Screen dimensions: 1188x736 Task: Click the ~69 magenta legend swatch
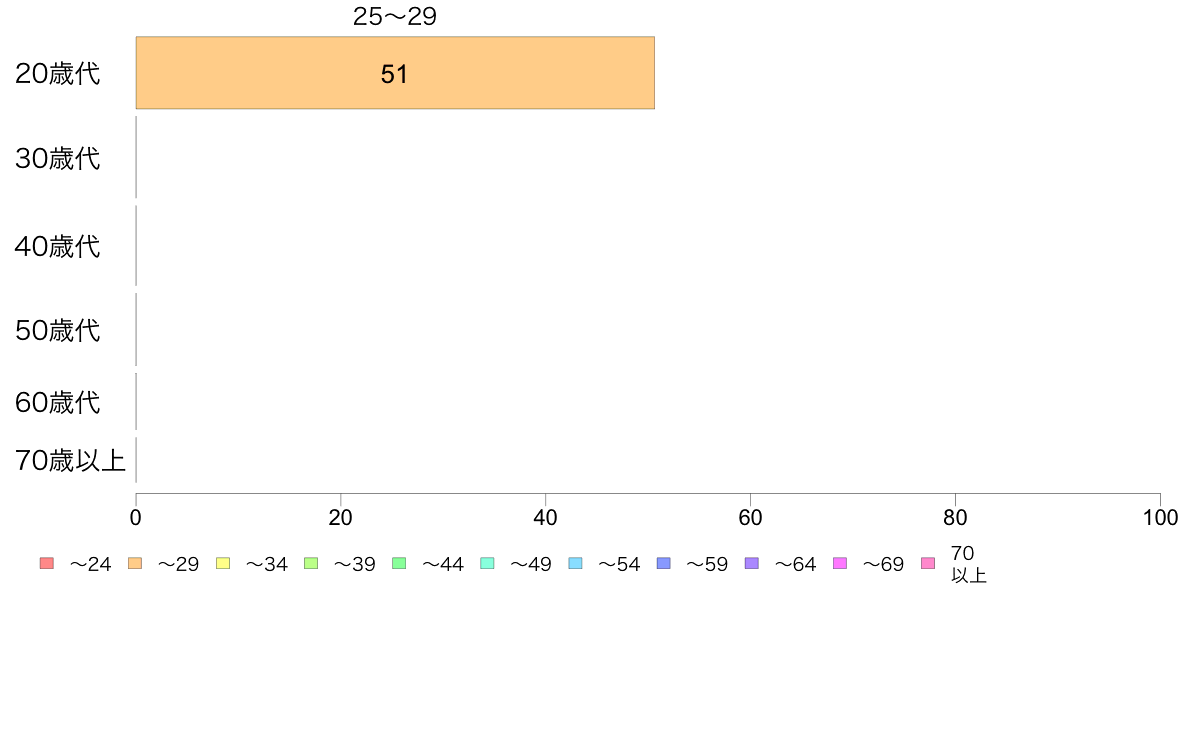click(x=839, y=563)
